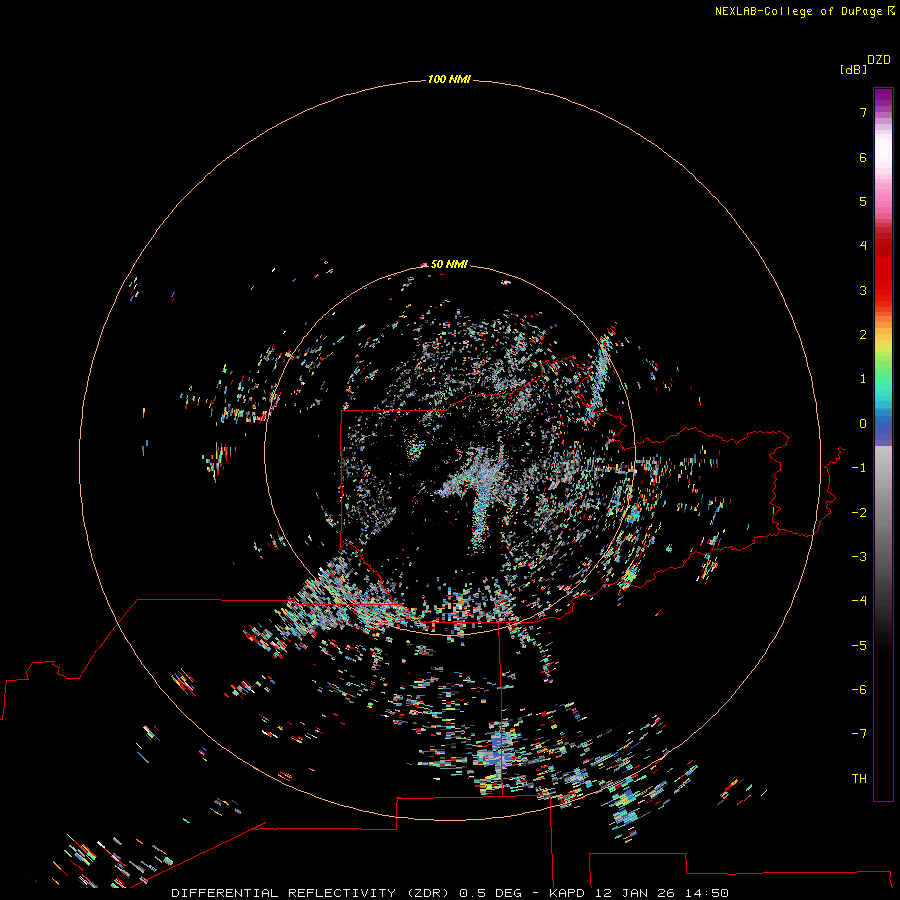
Task: Click the 3 value on color scale
Action: click(863, 290)
